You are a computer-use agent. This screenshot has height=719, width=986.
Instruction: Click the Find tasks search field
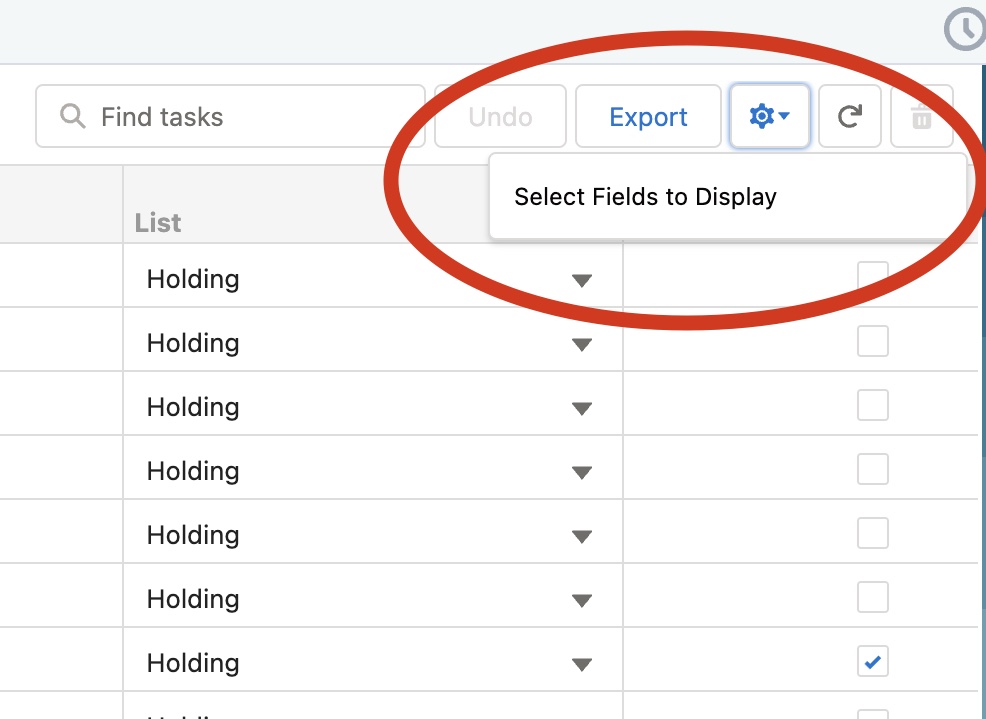[x=230, y=116]
